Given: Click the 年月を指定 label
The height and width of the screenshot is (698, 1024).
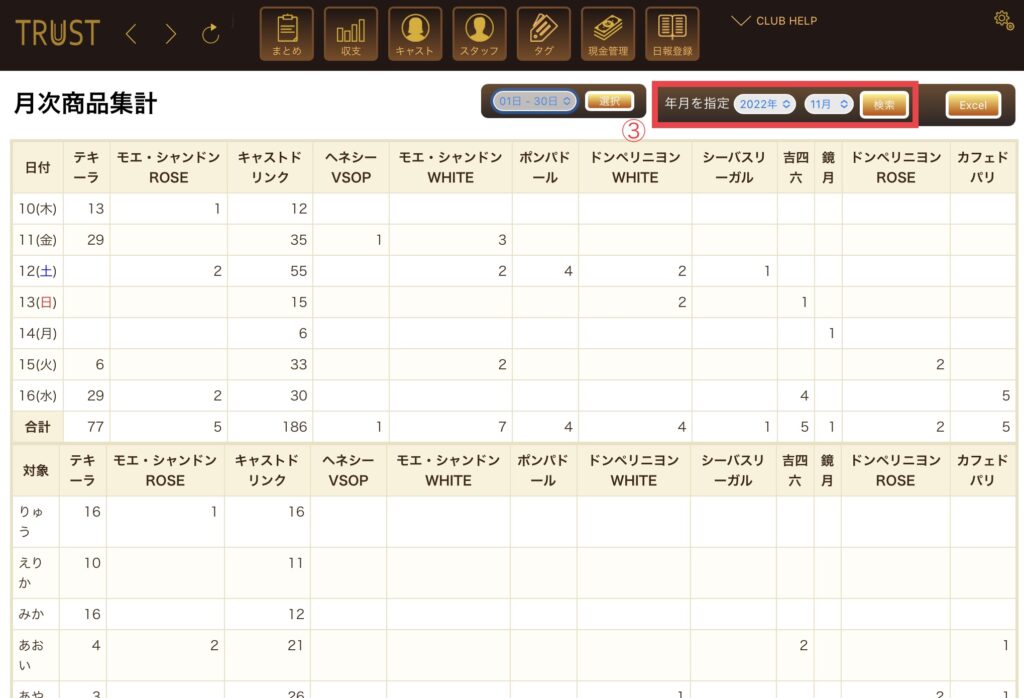Looking at the screenshot, I should coord(697,103).
